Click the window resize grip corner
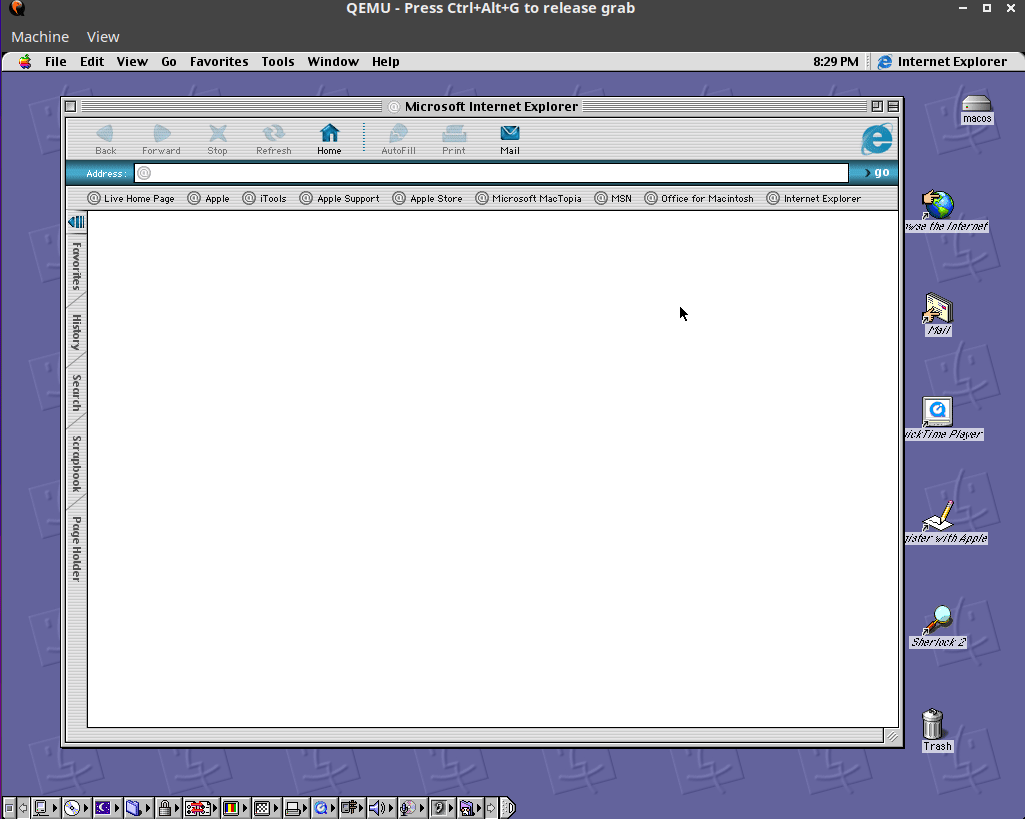The width and height of the screenshot is (1025, 819). click(892, 736)
